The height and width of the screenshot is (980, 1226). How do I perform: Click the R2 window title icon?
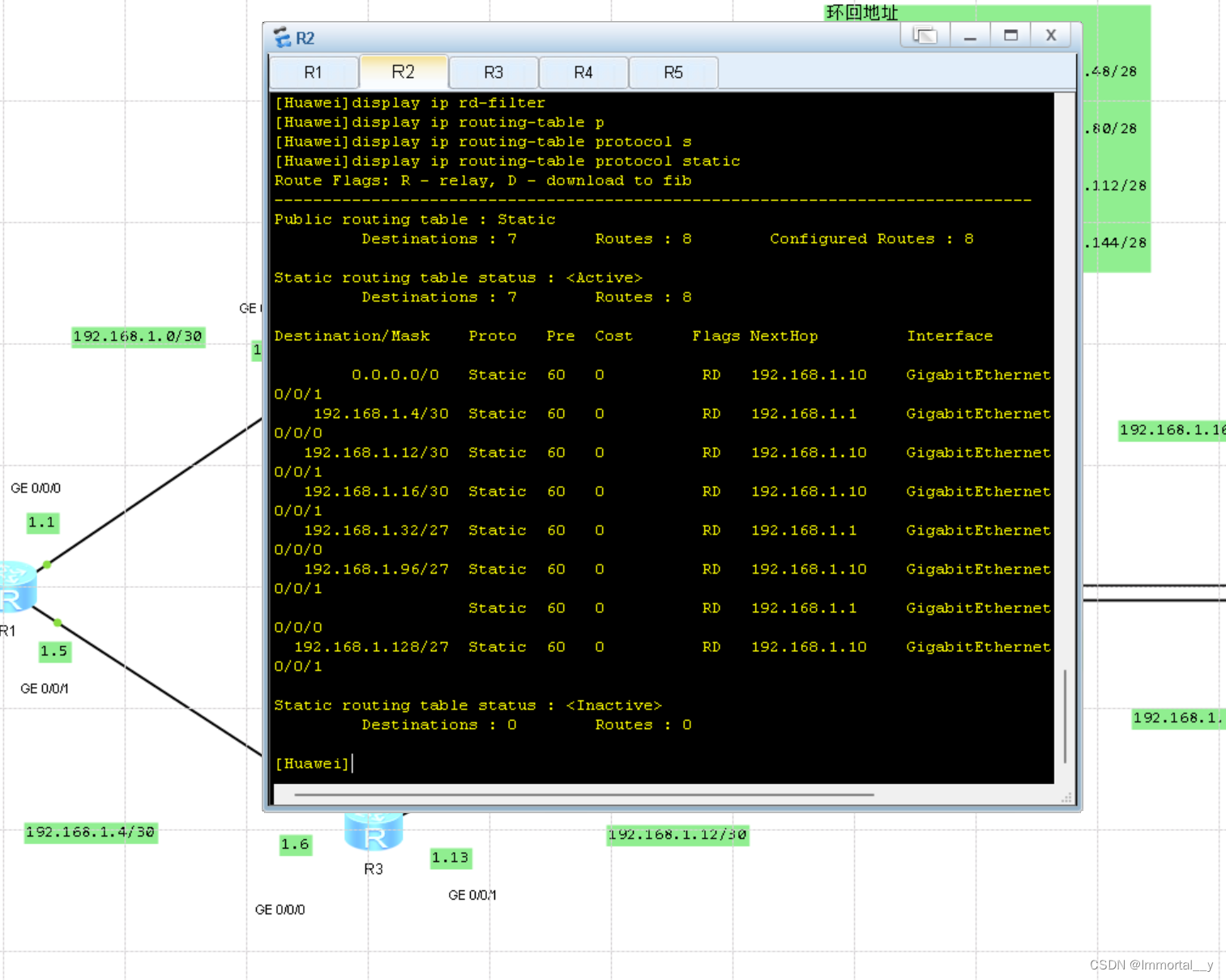(x=282, y=37)
